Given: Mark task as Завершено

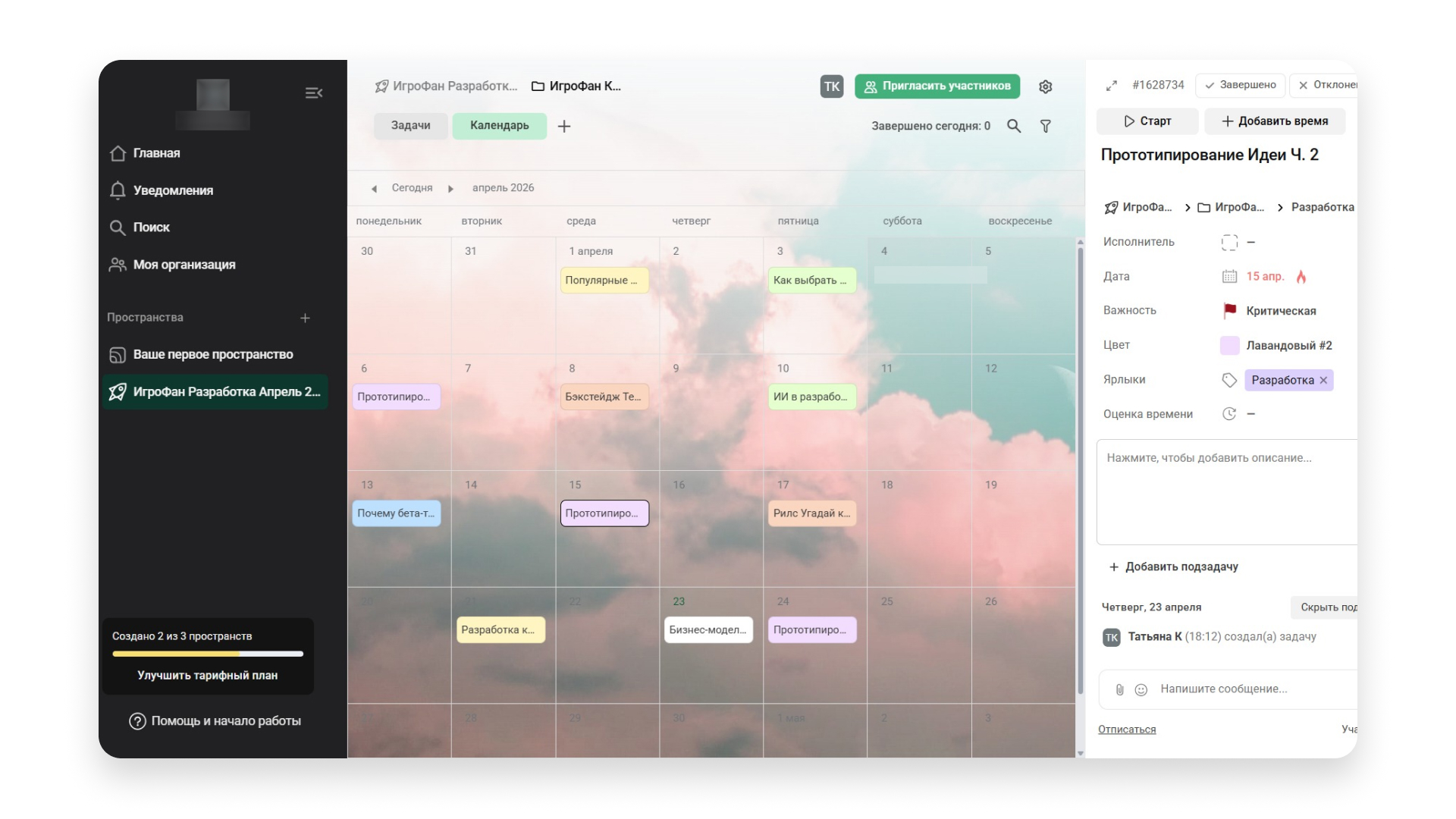Looking at the screenshot, I should (x=1240, y=85).
